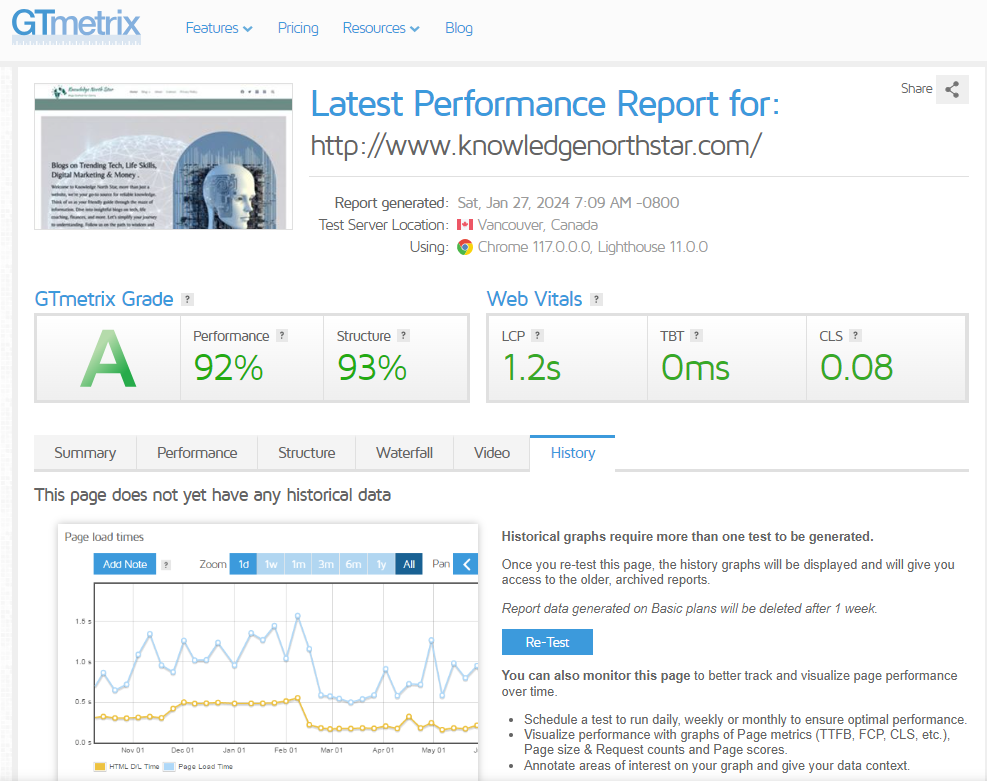Click 'This page does not yet have any historical data'
The width and height of the screenshot is (987, 781).
(x=213, y=495)
